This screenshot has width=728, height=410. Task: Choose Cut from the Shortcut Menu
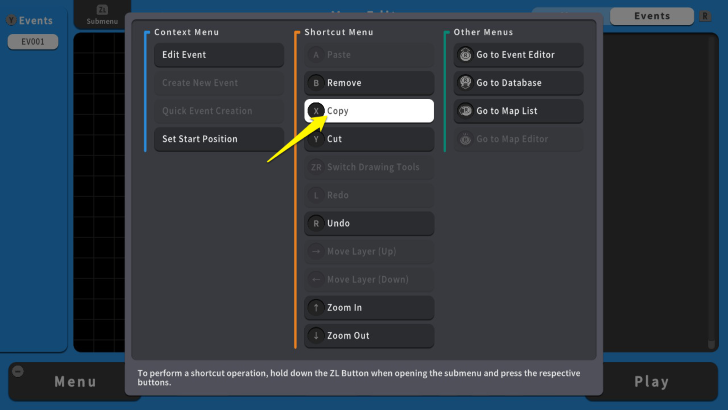coord(370,139)
